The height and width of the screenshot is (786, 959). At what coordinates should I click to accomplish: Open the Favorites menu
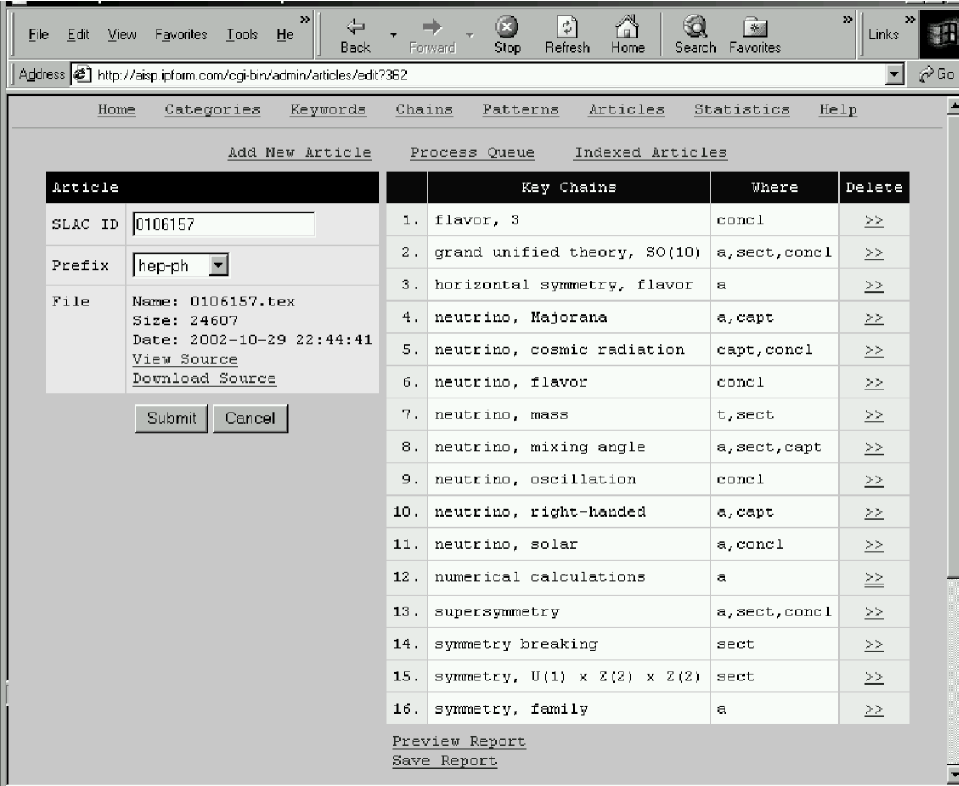point(181,34)
